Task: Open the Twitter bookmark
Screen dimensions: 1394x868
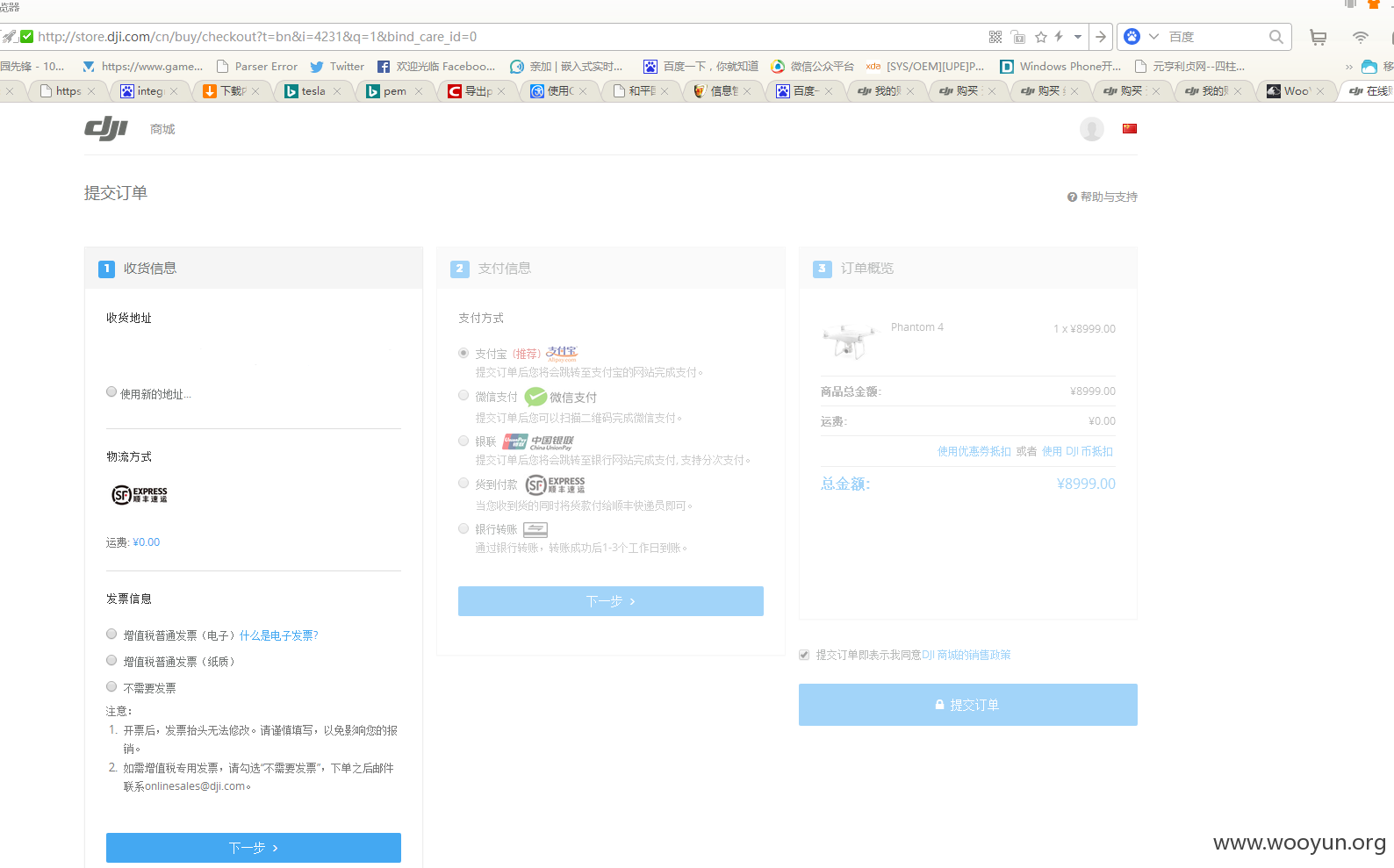Action: pos(337,67)
